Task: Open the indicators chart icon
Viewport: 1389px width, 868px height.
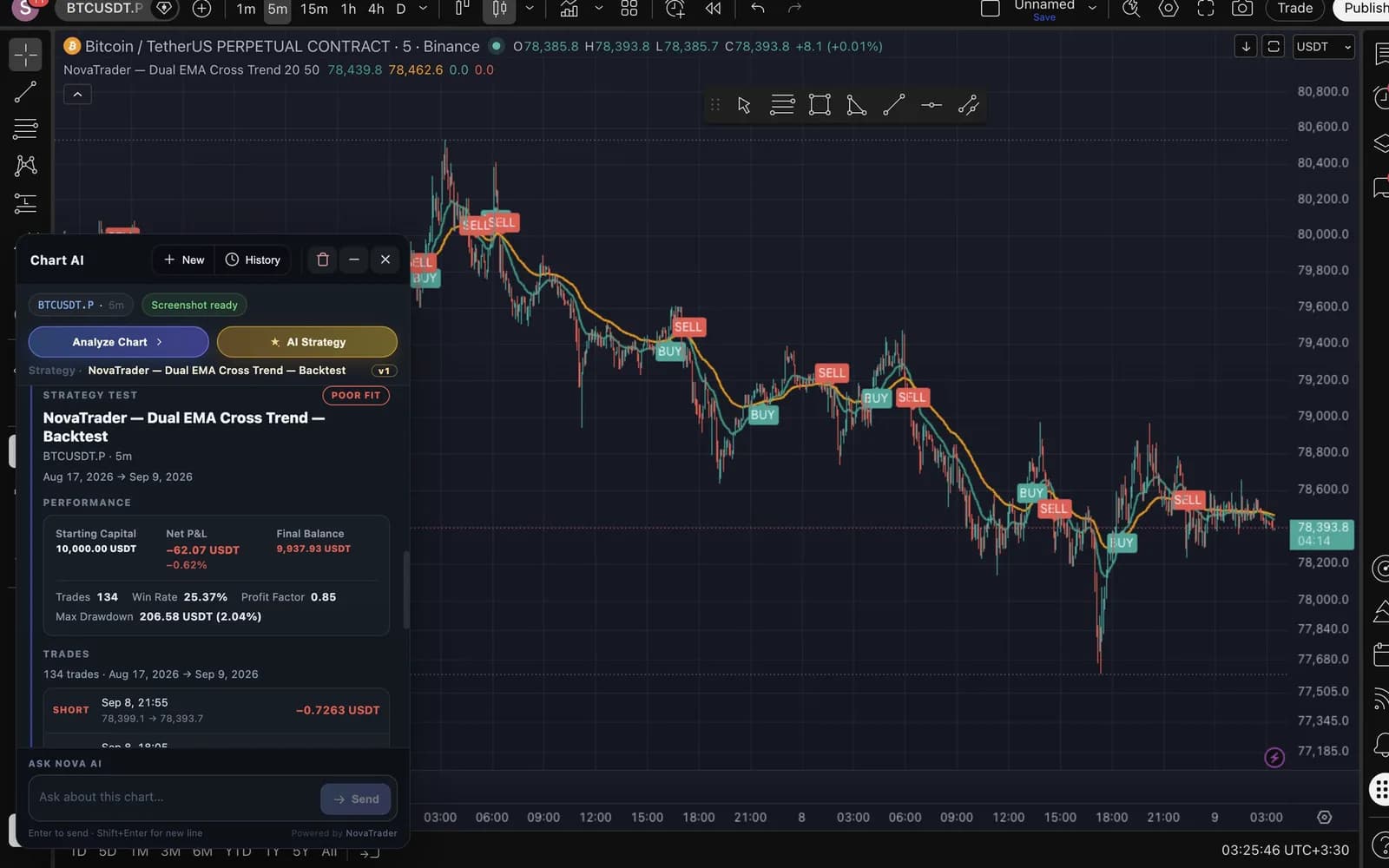Action: 569,9
